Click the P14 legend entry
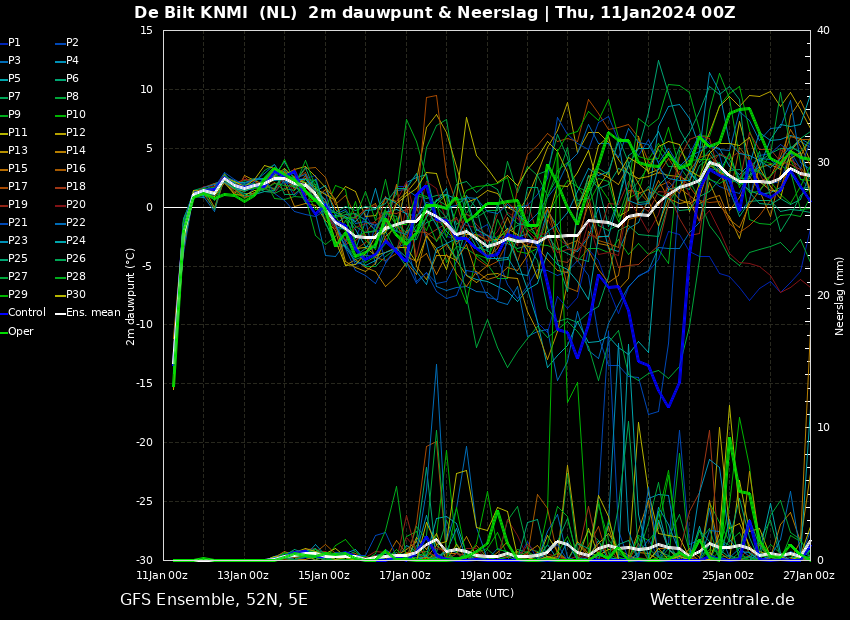 (70, 150)
